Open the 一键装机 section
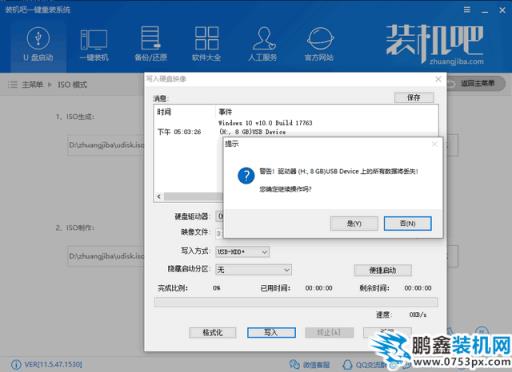 click(94, 45)
